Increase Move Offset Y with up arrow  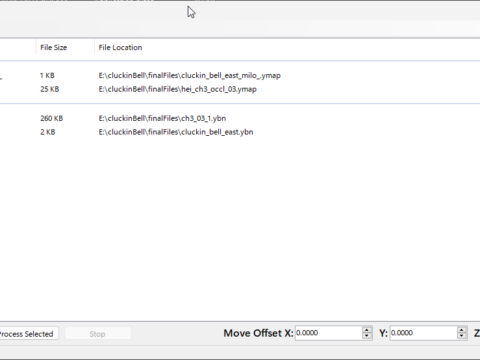[462, 330]
